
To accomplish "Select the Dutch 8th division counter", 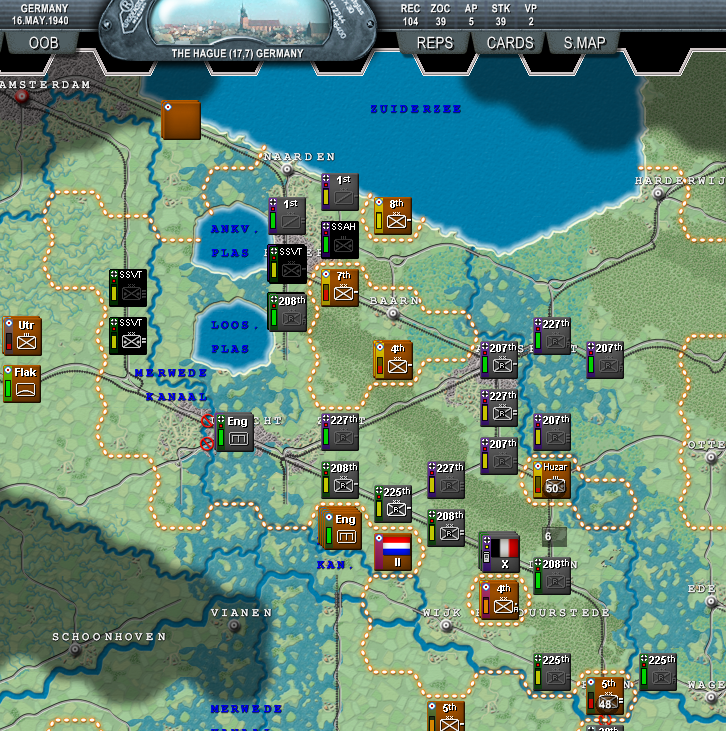I will coord(393,216).
